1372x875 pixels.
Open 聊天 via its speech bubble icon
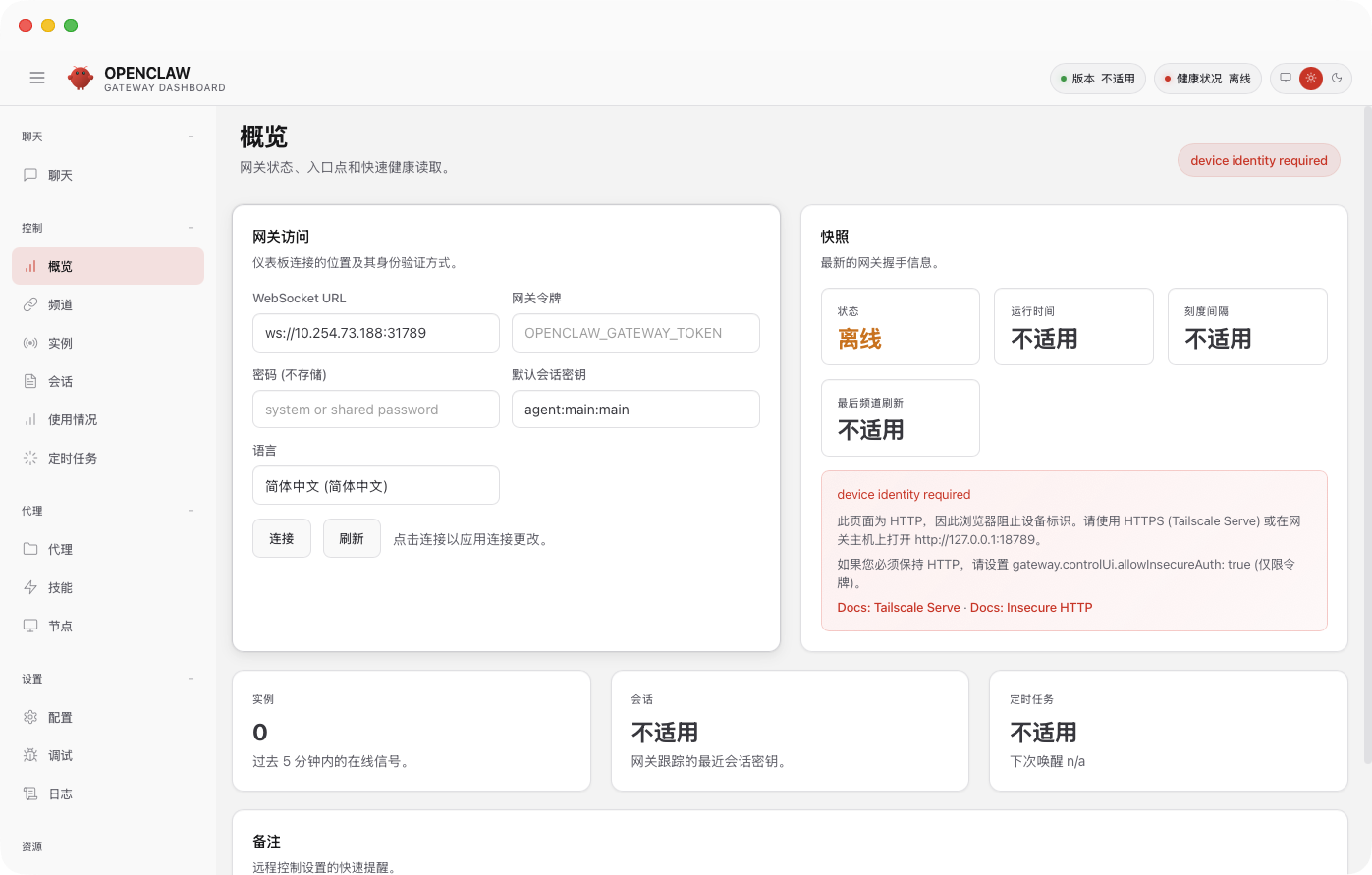tap(30, 175)
